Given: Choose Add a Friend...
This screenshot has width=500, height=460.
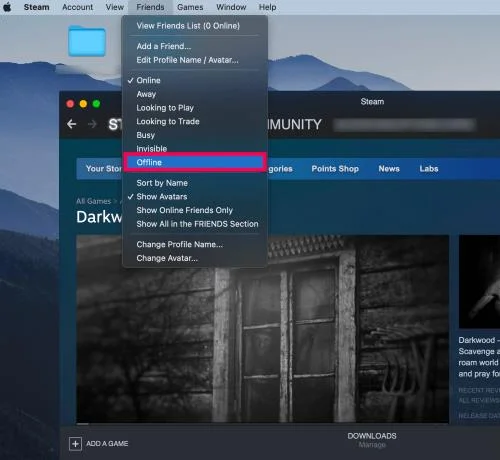Looking at the screenshot, I should click(x=195, y=46).
